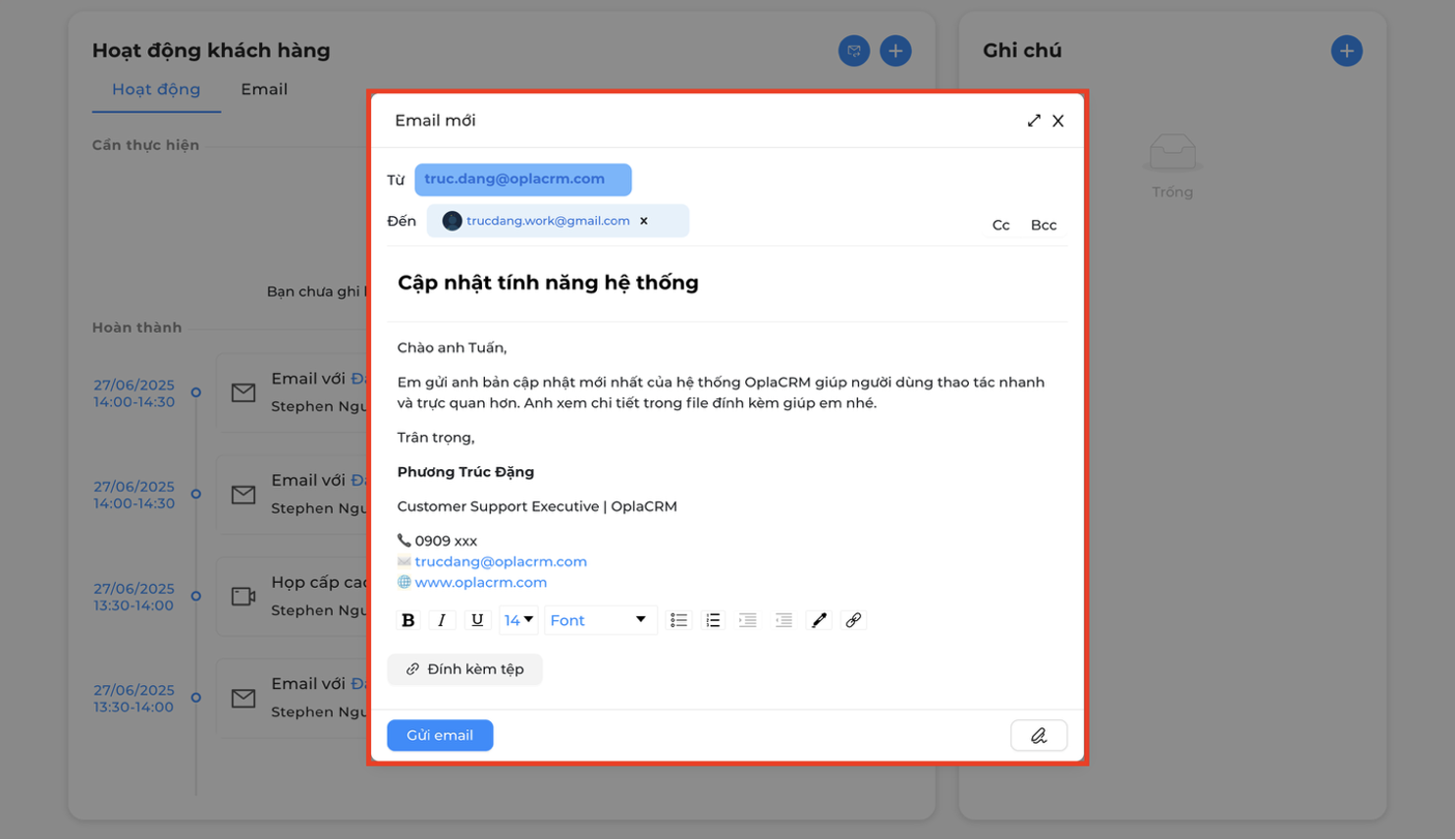Open first Email với activity envelope icon
The image size is (1455, 840).
click(x=243, y=393)
